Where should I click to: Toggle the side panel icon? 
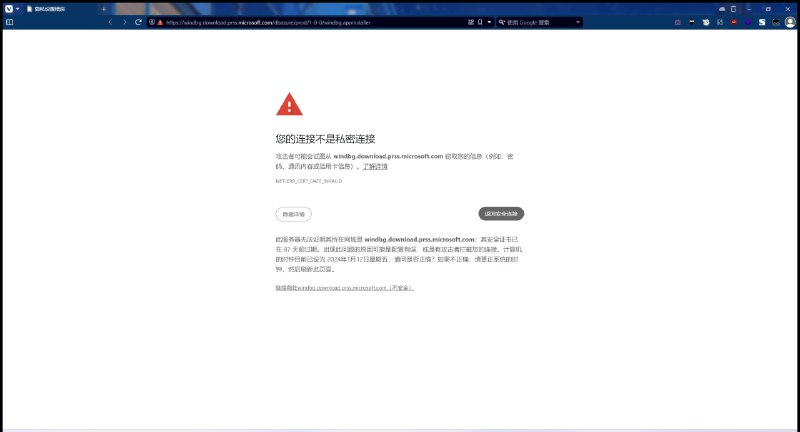click(9, 22)
